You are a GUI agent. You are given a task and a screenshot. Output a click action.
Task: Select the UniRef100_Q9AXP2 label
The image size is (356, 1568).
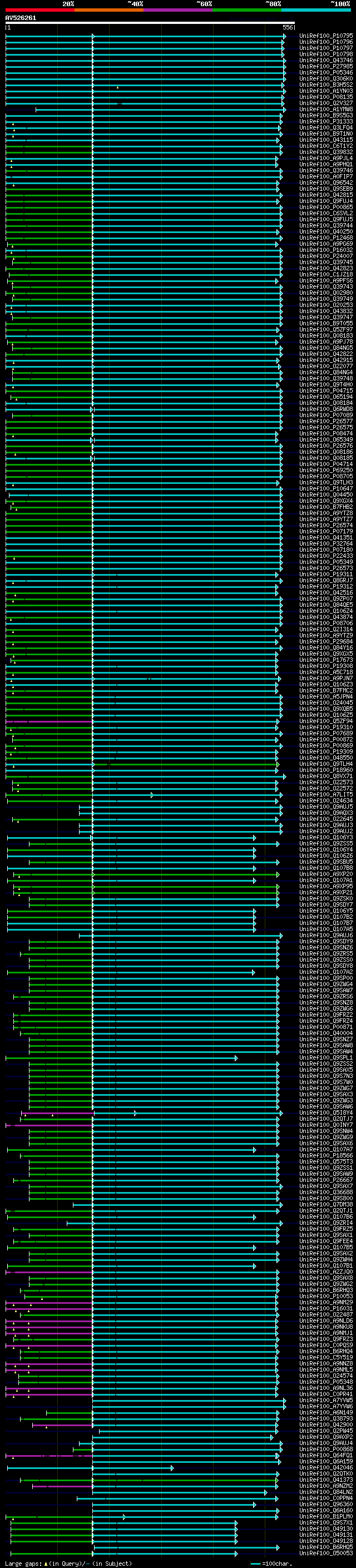click(x=326, y=1437)
